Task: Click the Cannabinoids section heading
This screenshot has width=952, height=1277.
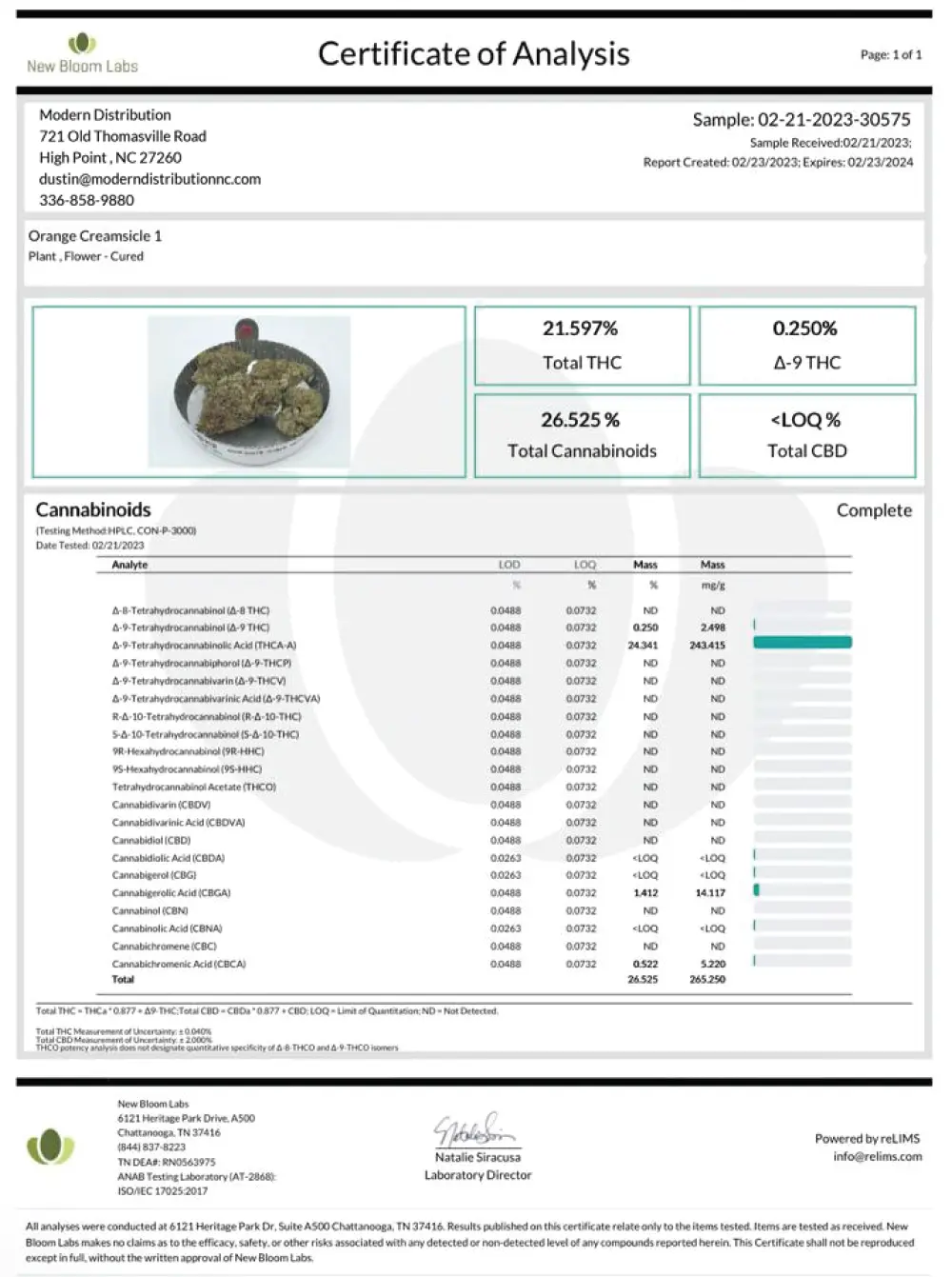Action: [93, 509]
